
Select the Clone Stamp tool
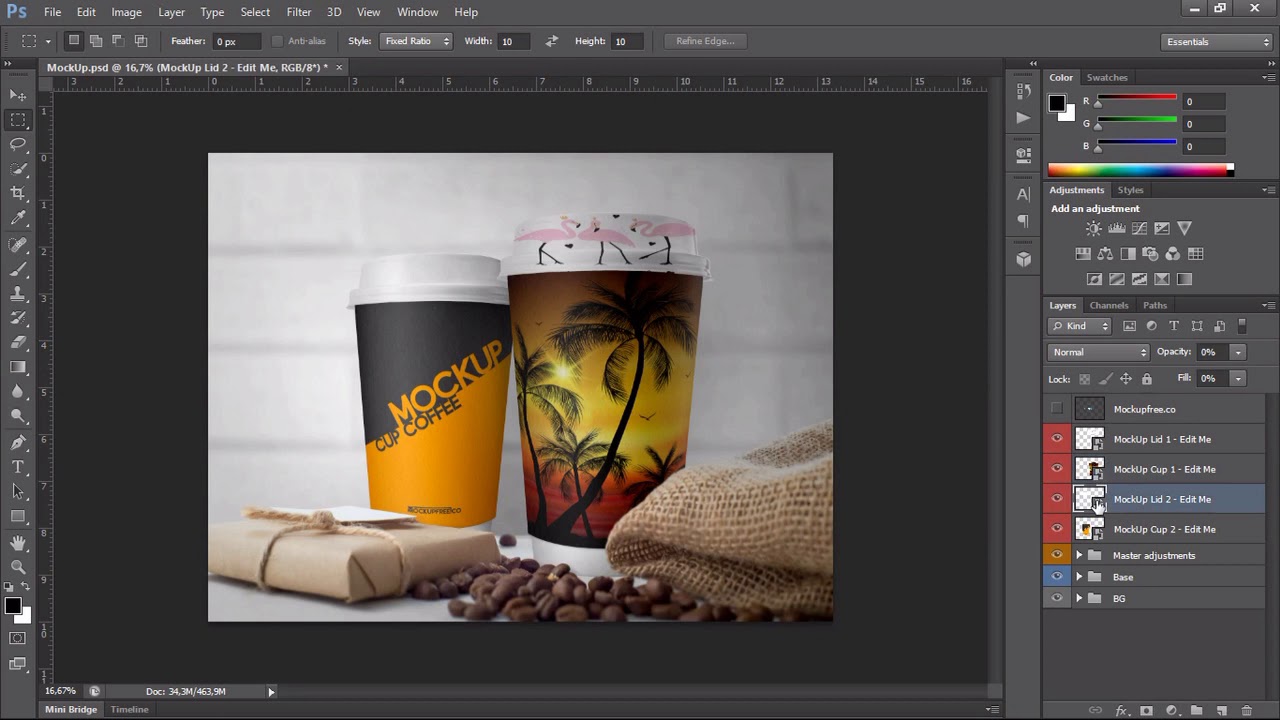pyautogui.click(x=18, y=294)
